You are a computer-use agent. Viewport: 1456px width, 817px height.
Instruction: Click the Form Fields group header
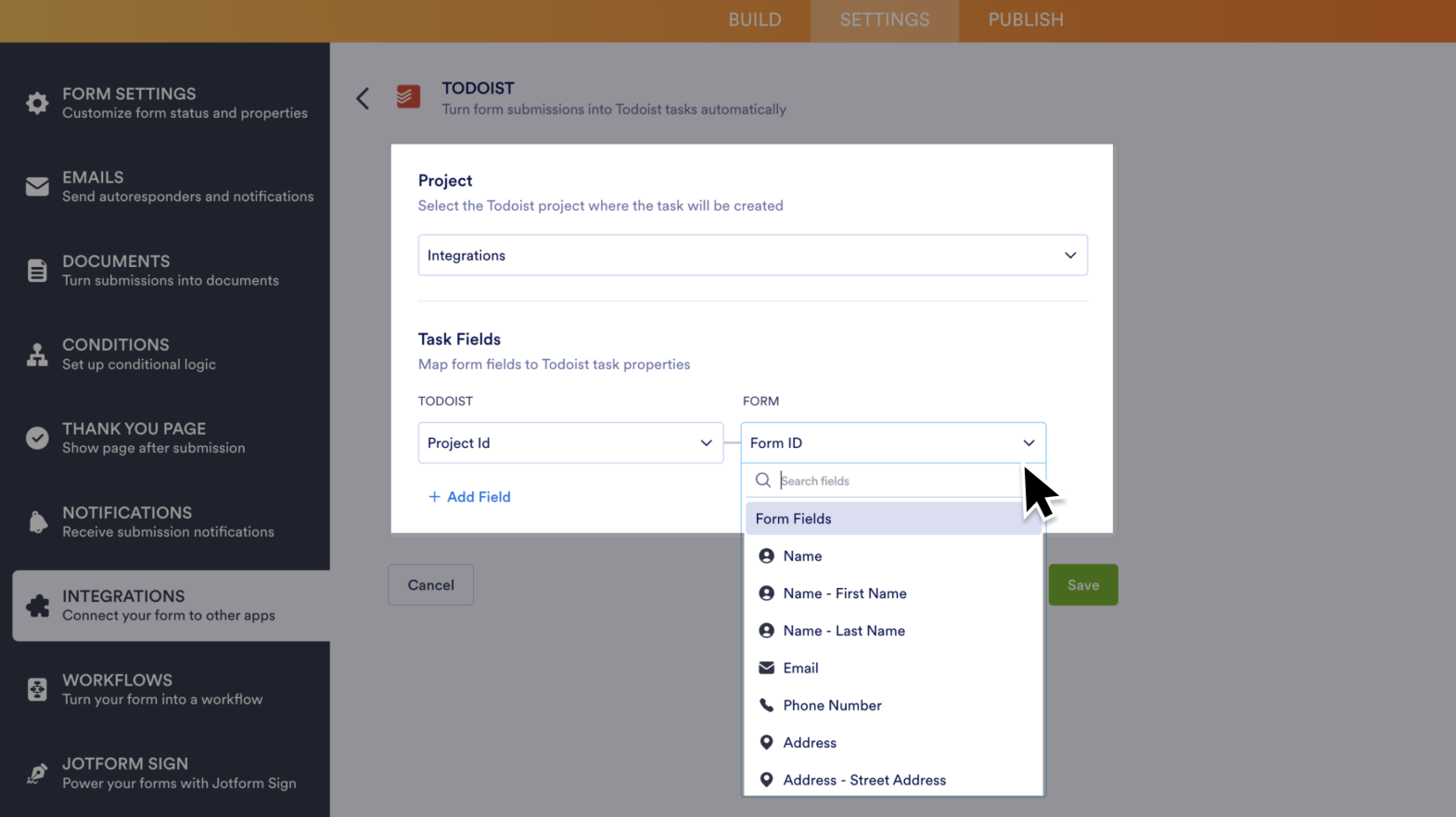pyautogui.click(x=893, y=518)
